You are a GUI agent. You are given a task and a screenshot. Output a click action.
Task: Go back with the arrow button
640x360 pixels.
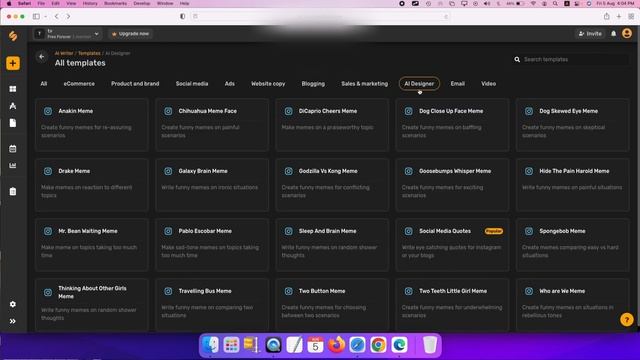(42, 57)
